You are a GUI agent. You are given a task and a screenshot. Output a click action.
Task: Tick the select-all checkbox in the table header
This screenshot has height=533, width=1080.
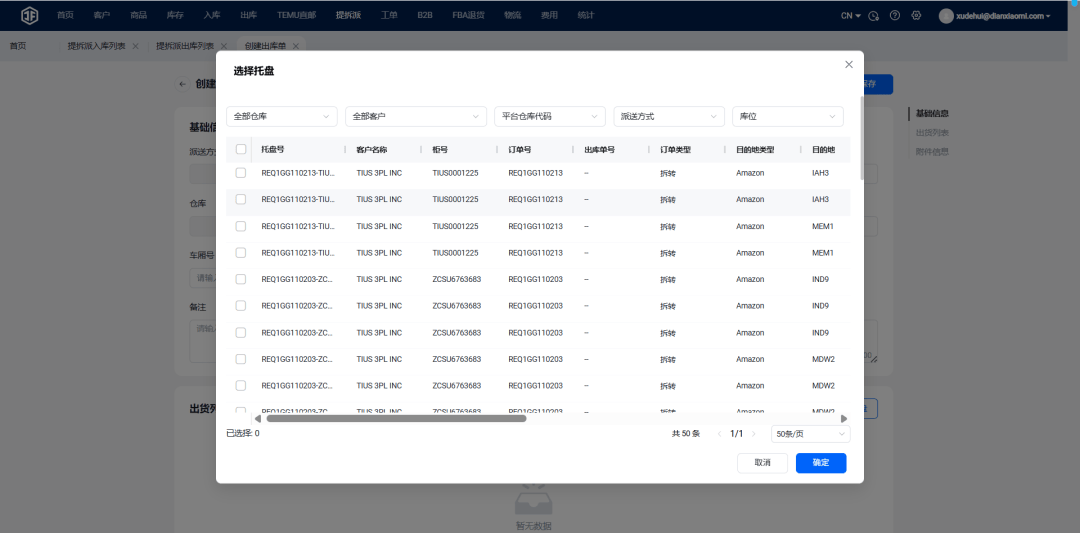[240, 149]
